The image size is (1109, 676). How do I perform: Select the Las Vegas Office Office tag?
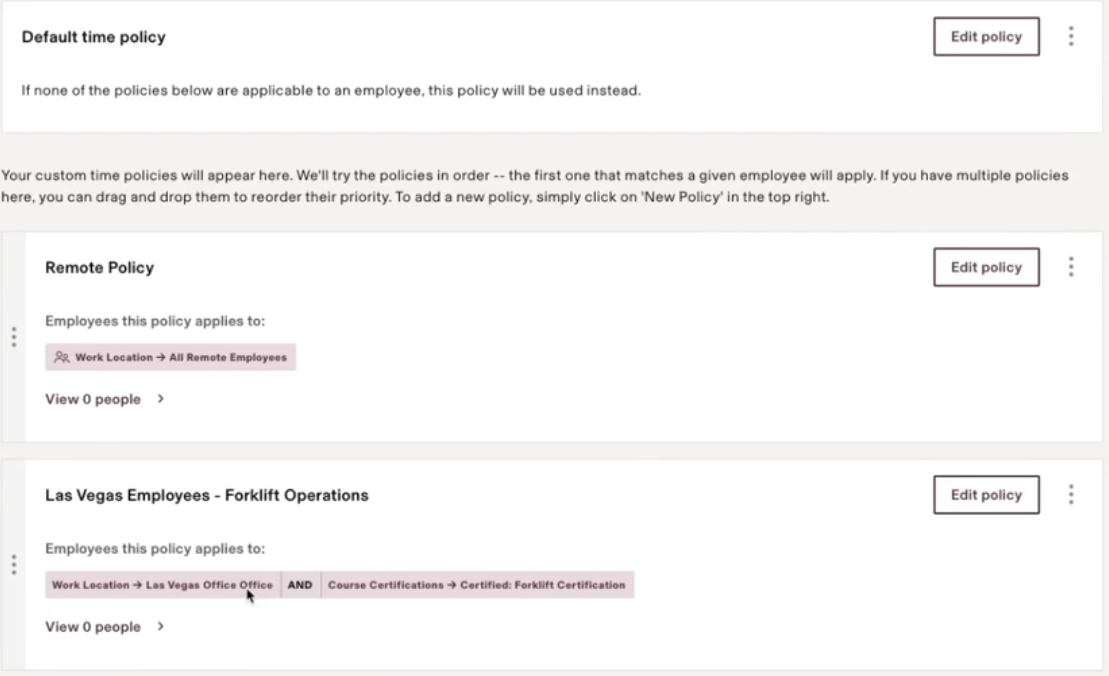(162, 585)
